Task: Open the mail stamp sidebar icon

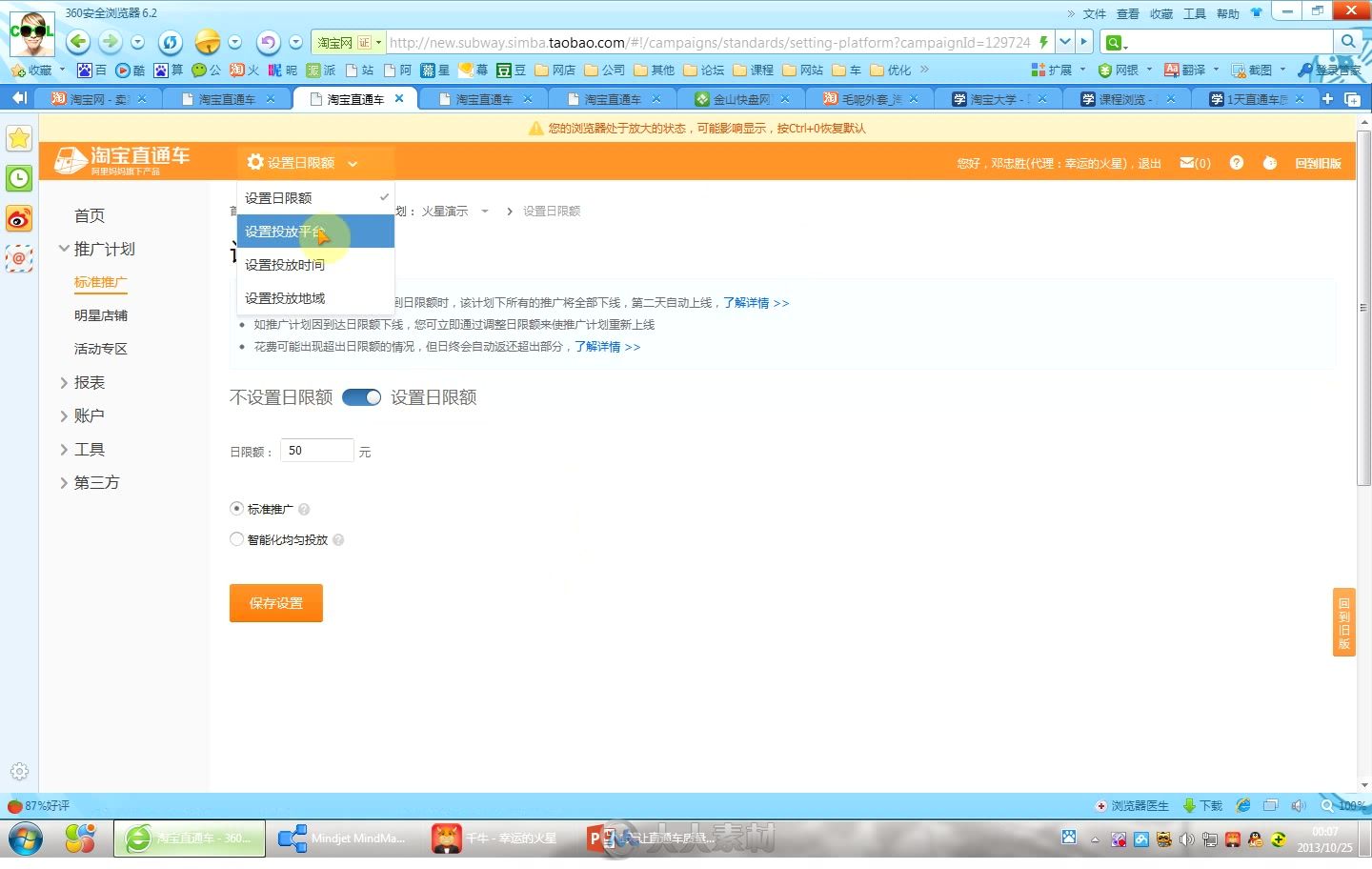Action: (19, 258)
